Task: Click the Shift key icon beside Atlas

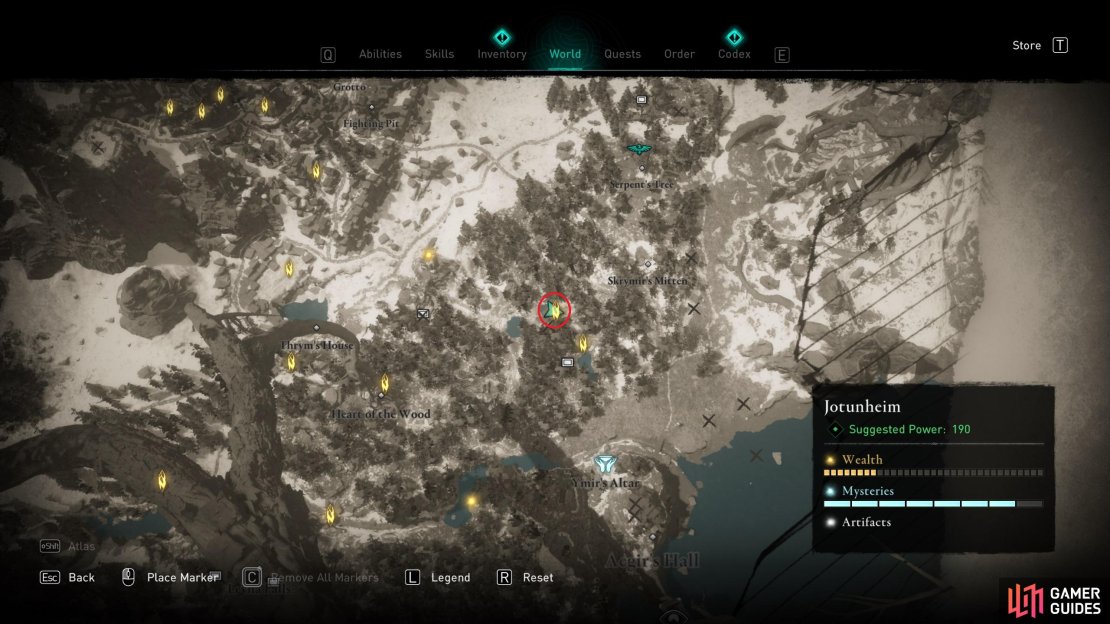Action: 50,545
